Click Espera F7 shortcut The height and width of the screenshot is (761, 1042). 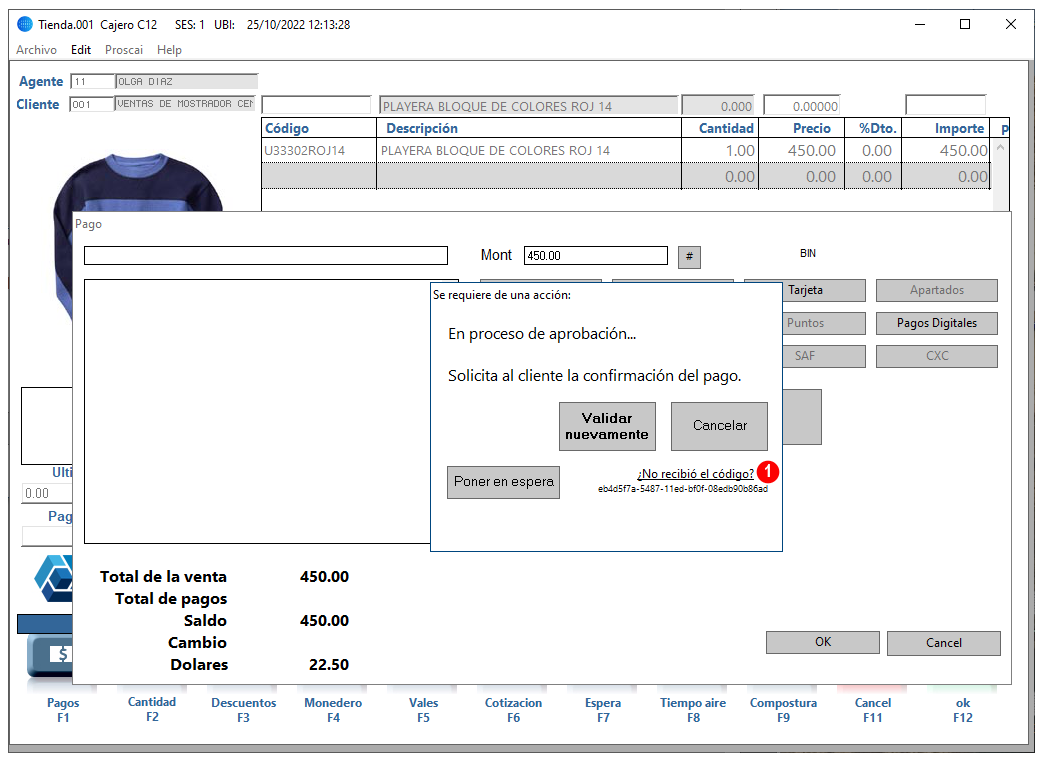603,710
